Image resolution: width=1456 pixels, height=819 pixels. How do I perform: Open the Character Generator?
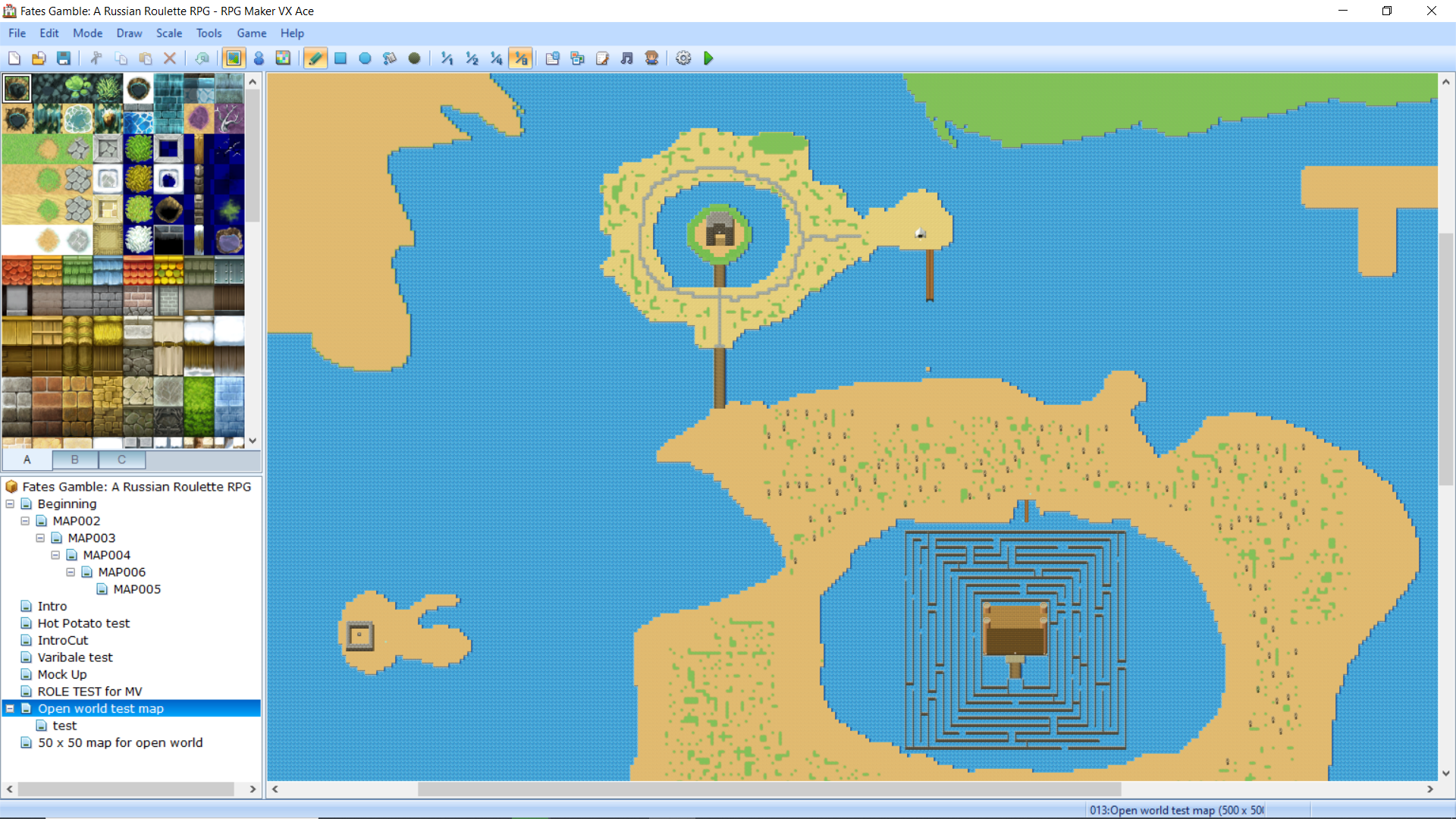[x=651, y=58]
